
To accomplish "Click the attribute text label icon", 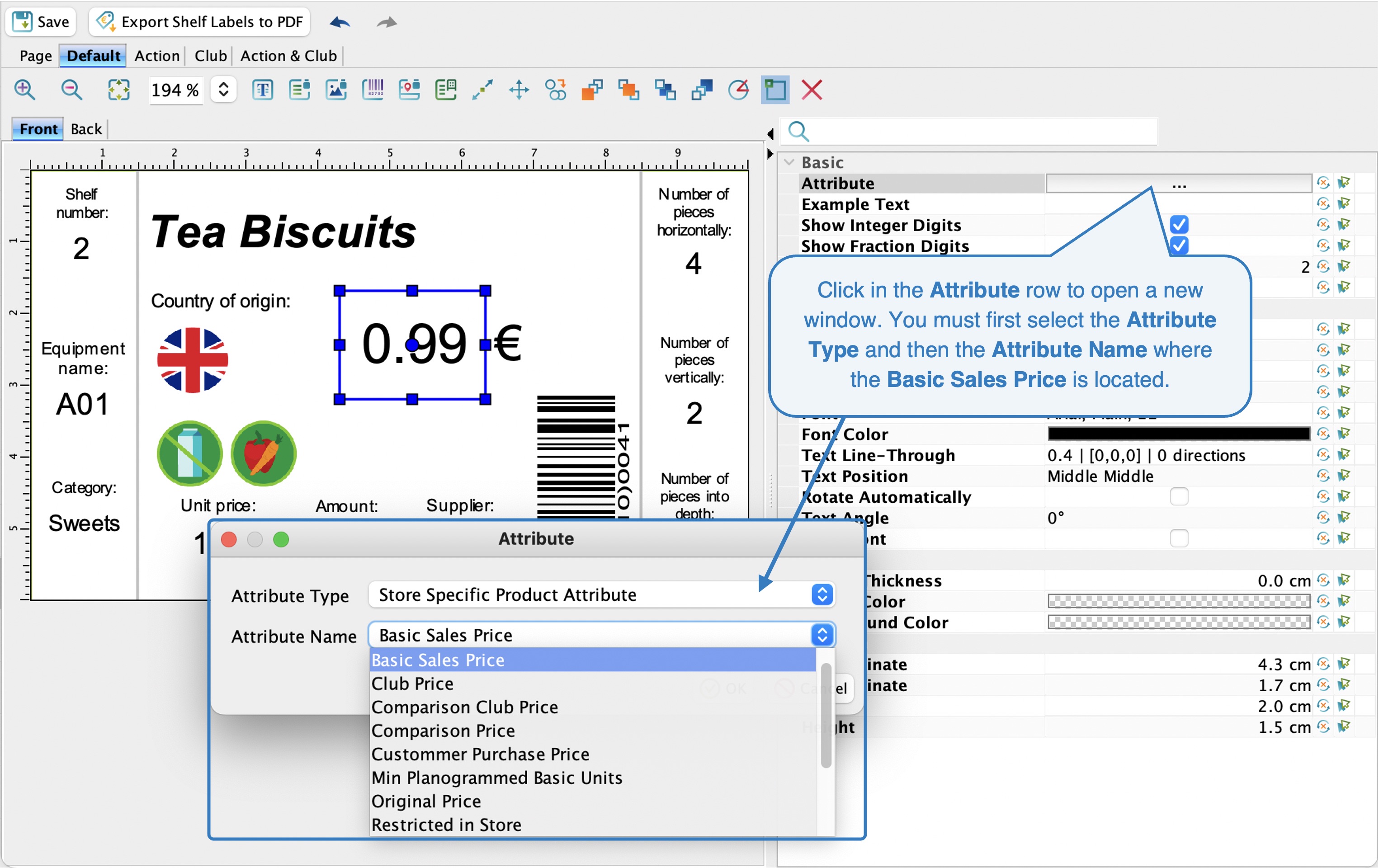I will point(299,90).
